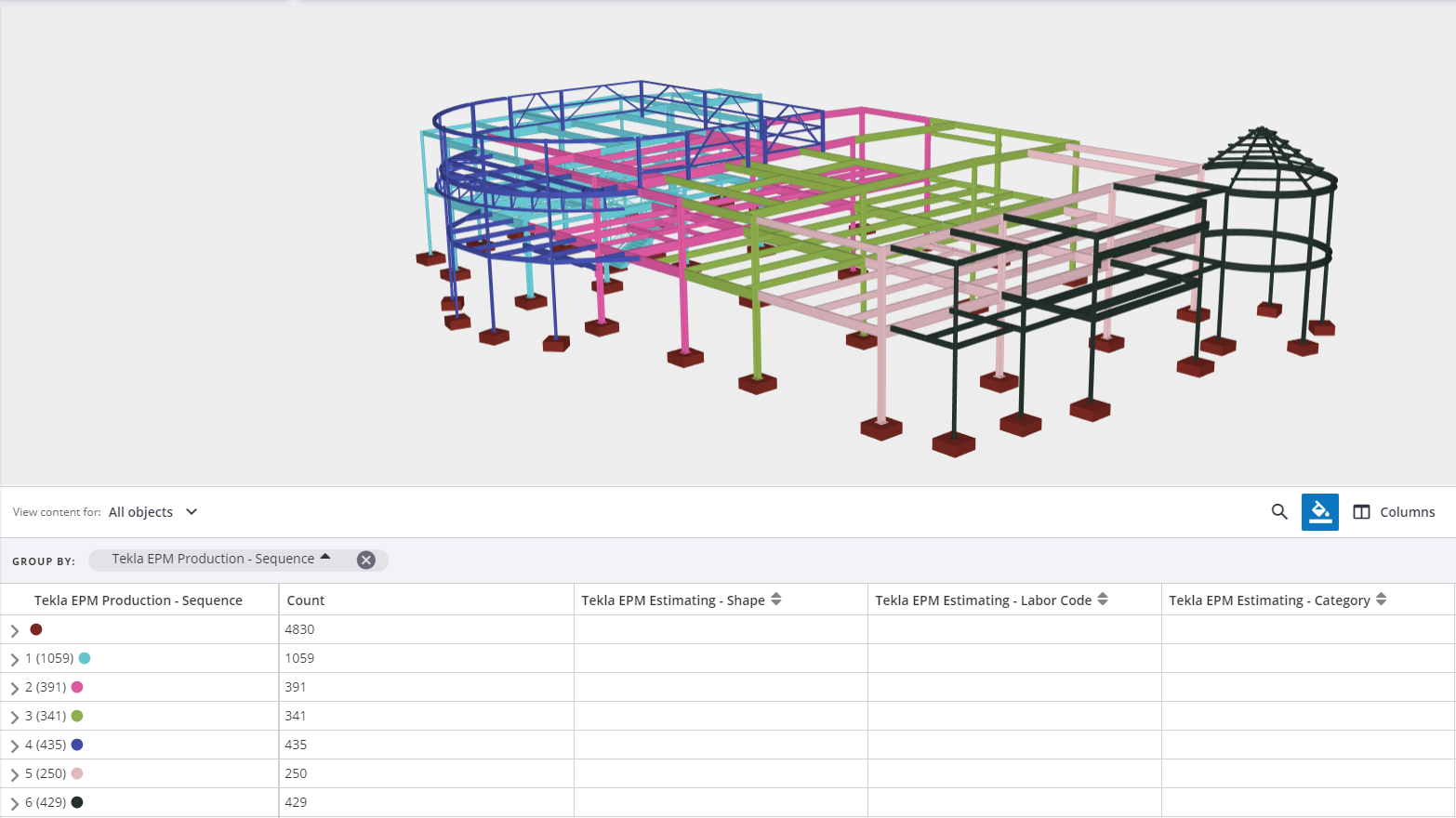Select the 5 (250) sequence row label

coord(46,773)
